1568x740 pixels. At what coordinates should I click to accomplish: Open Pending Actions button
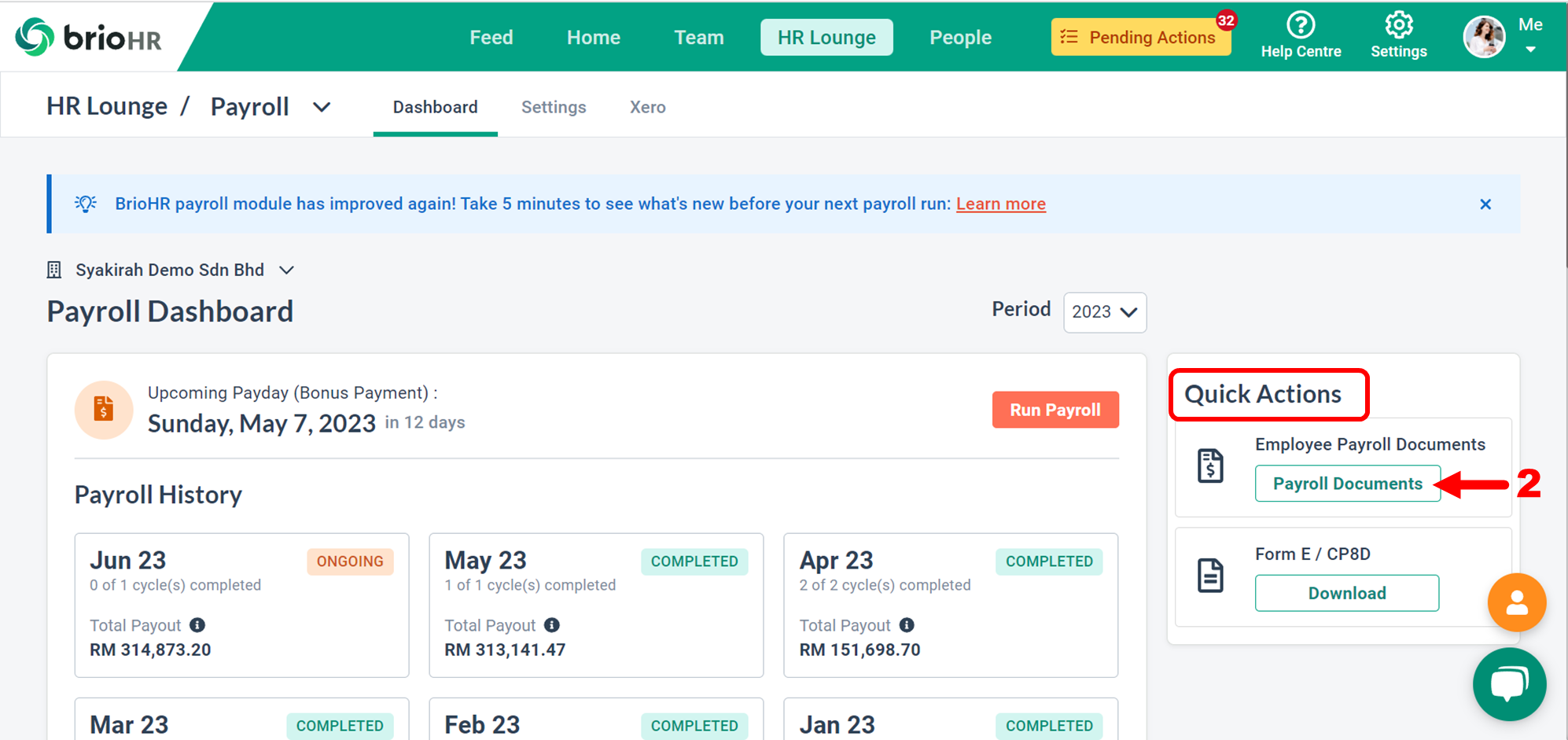pos(1141,37)
